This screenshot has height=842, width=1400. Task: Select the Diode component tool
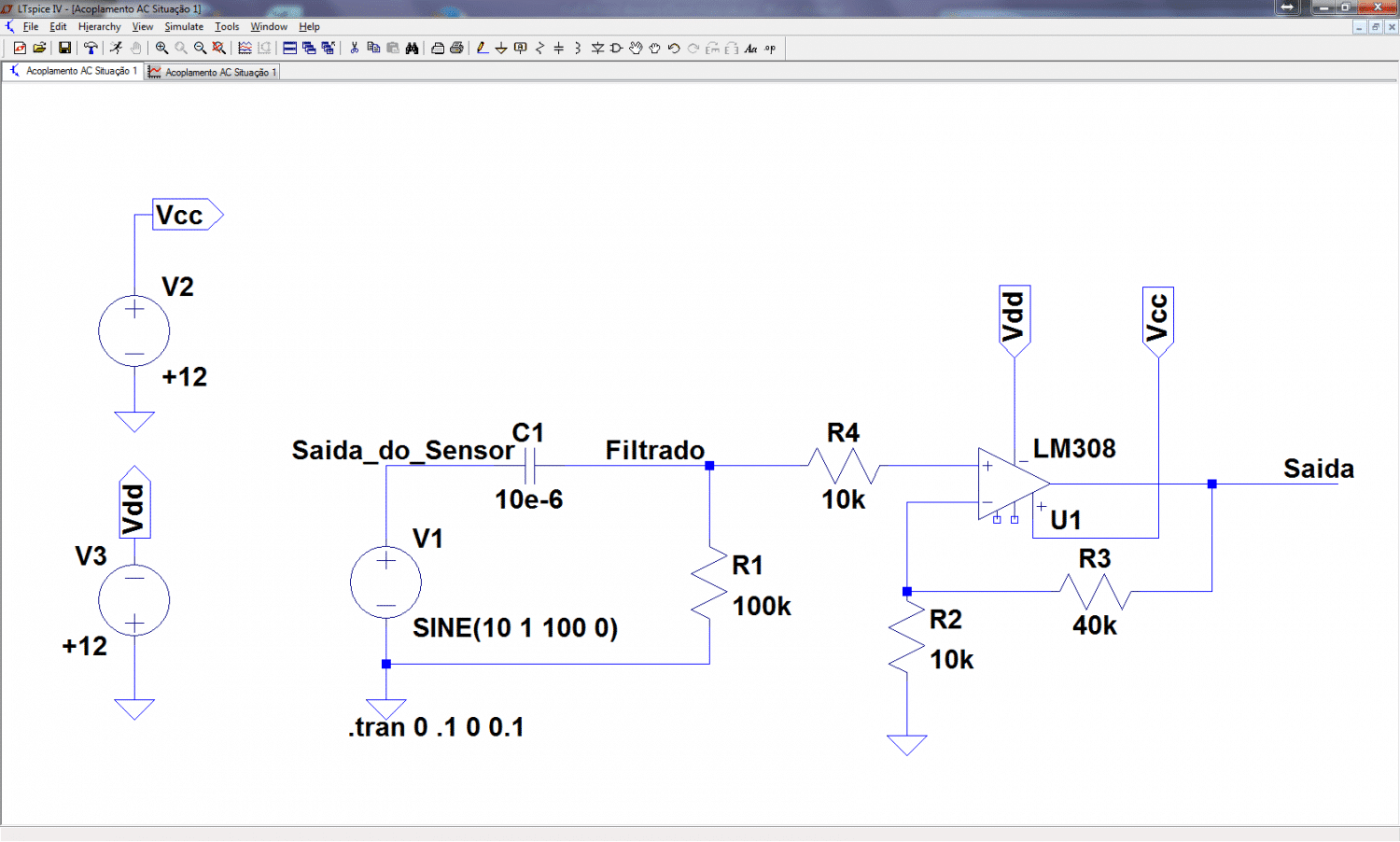coord(597,48)
